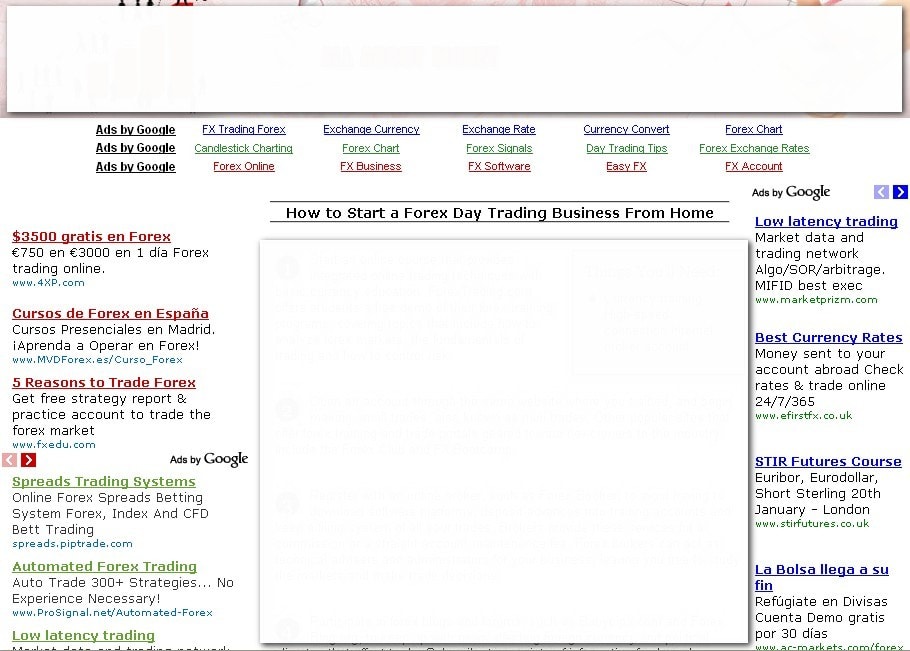Screen dimensions: 910x651
Task: Open the Forex Online link
Action: 244,167
